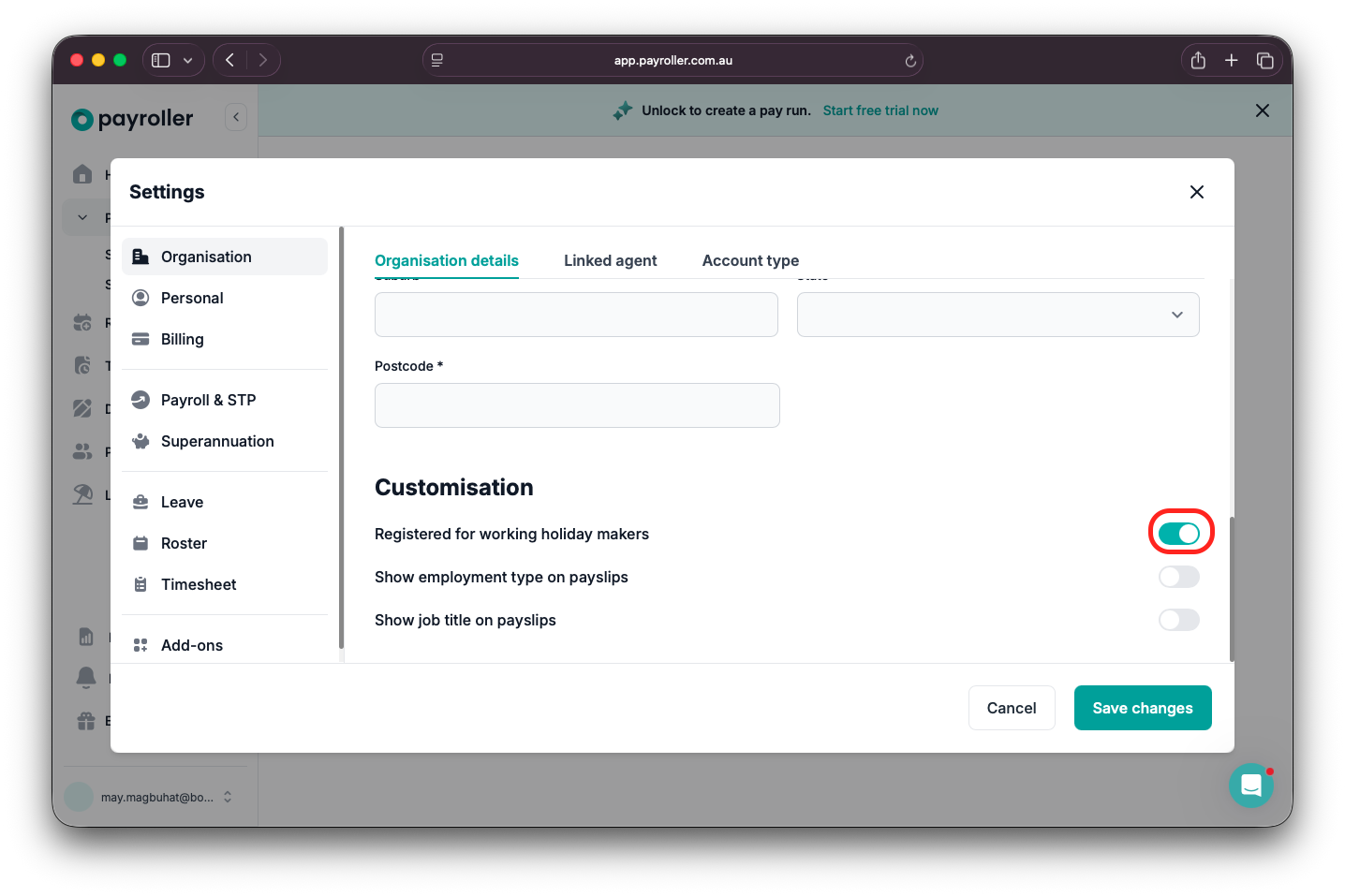Click the Payroller logo
1345x896 pixels.
[132, 119]
